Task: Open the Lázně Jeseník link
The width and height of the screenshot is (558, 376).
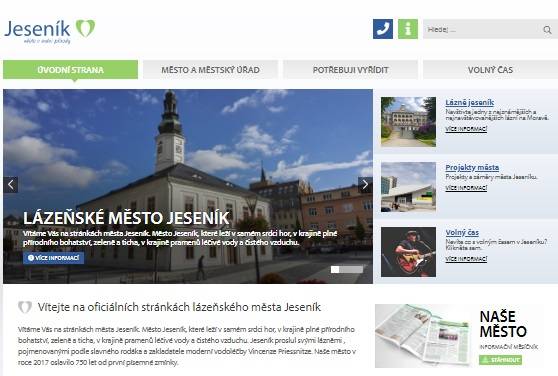Action: point(469,102)
